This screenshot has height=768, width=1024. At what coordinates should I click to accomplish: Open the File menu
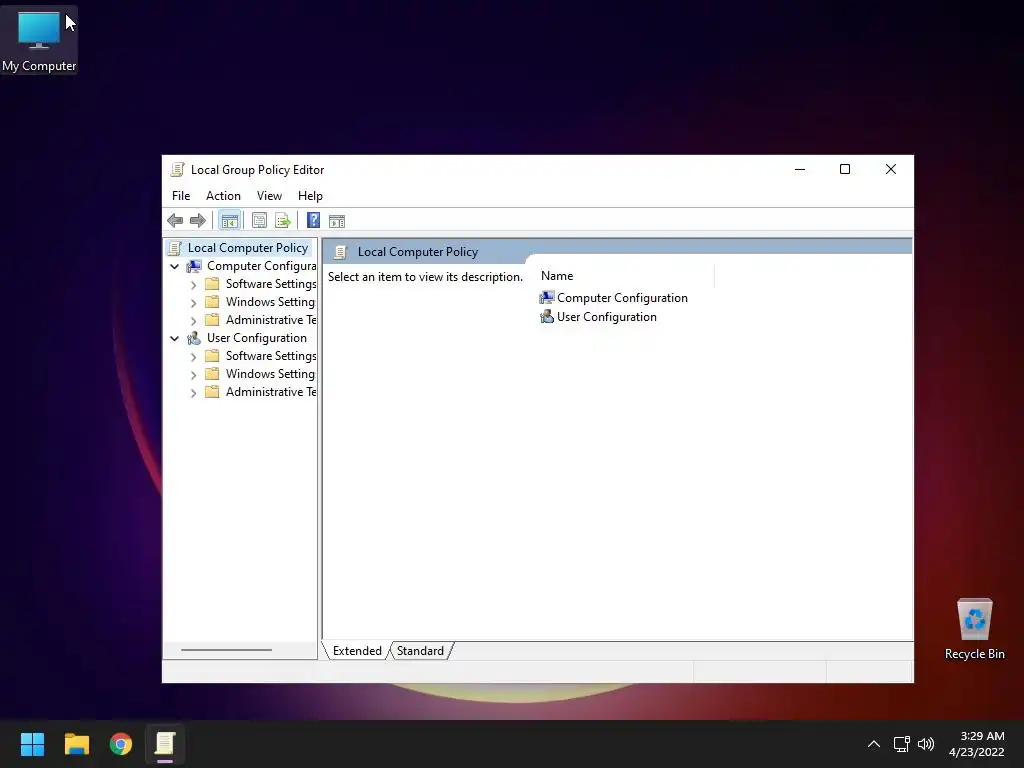[x=181, y=196]
